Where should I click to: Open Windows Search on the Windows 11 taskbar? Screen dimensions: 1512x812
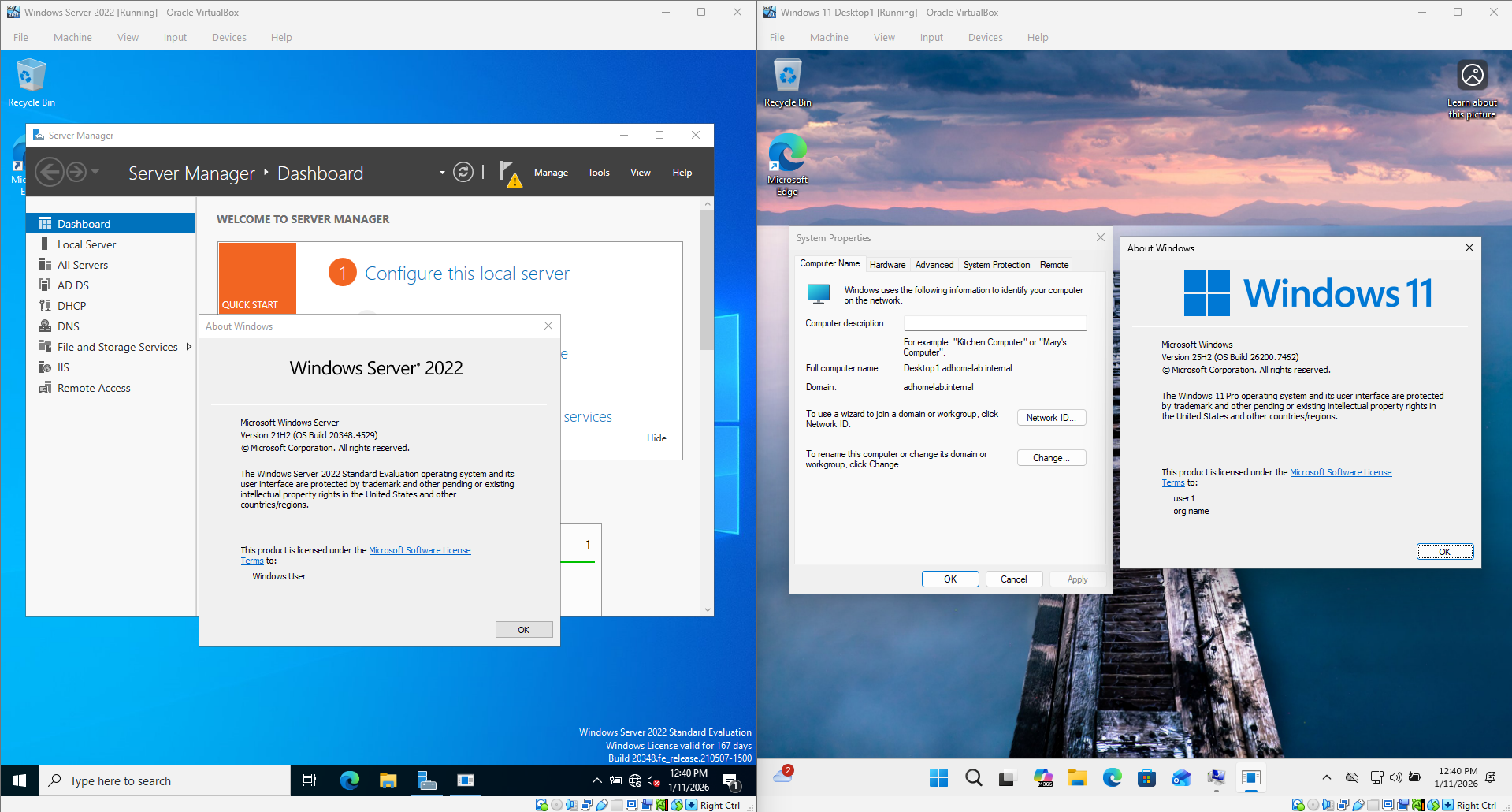(973, 778)
